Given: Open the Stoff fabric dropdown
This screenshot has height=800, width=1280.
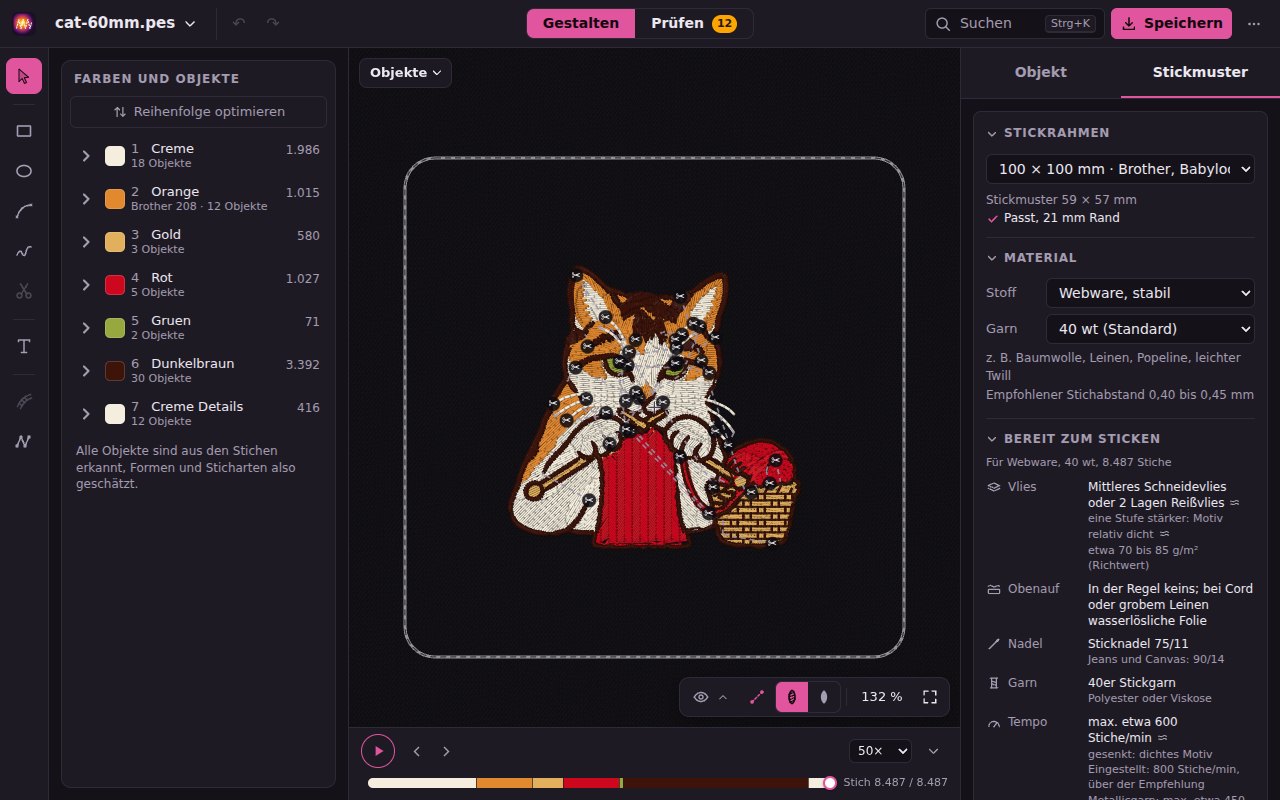Looking at the screenshot, I should (1150, 293).
